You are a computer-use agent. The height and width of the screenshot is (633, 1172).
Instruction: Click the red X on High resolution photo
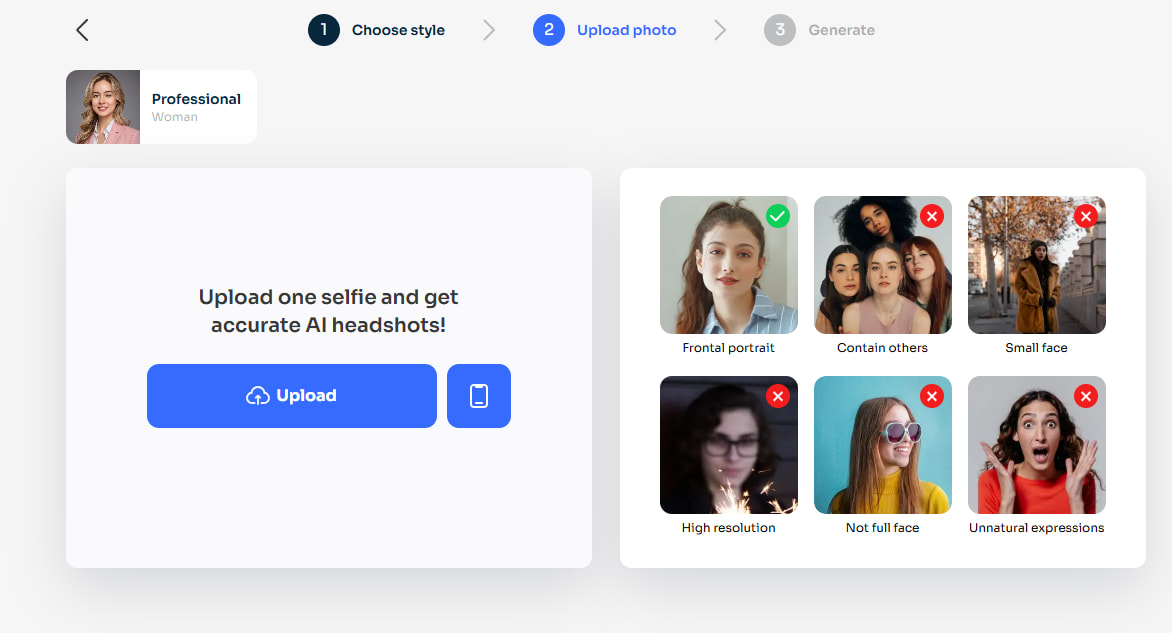click(x=777, y=396)
